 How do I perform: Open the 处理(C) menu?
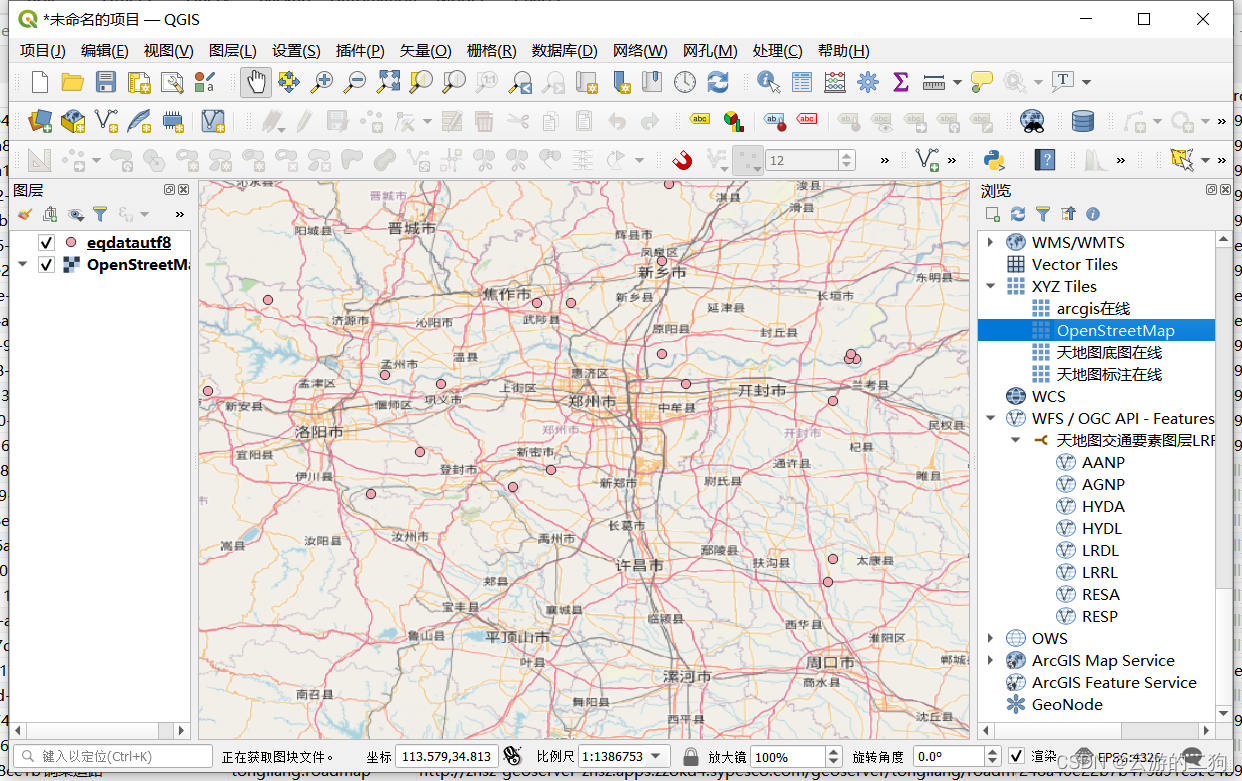pyautogui.click(x=777, y=51)
